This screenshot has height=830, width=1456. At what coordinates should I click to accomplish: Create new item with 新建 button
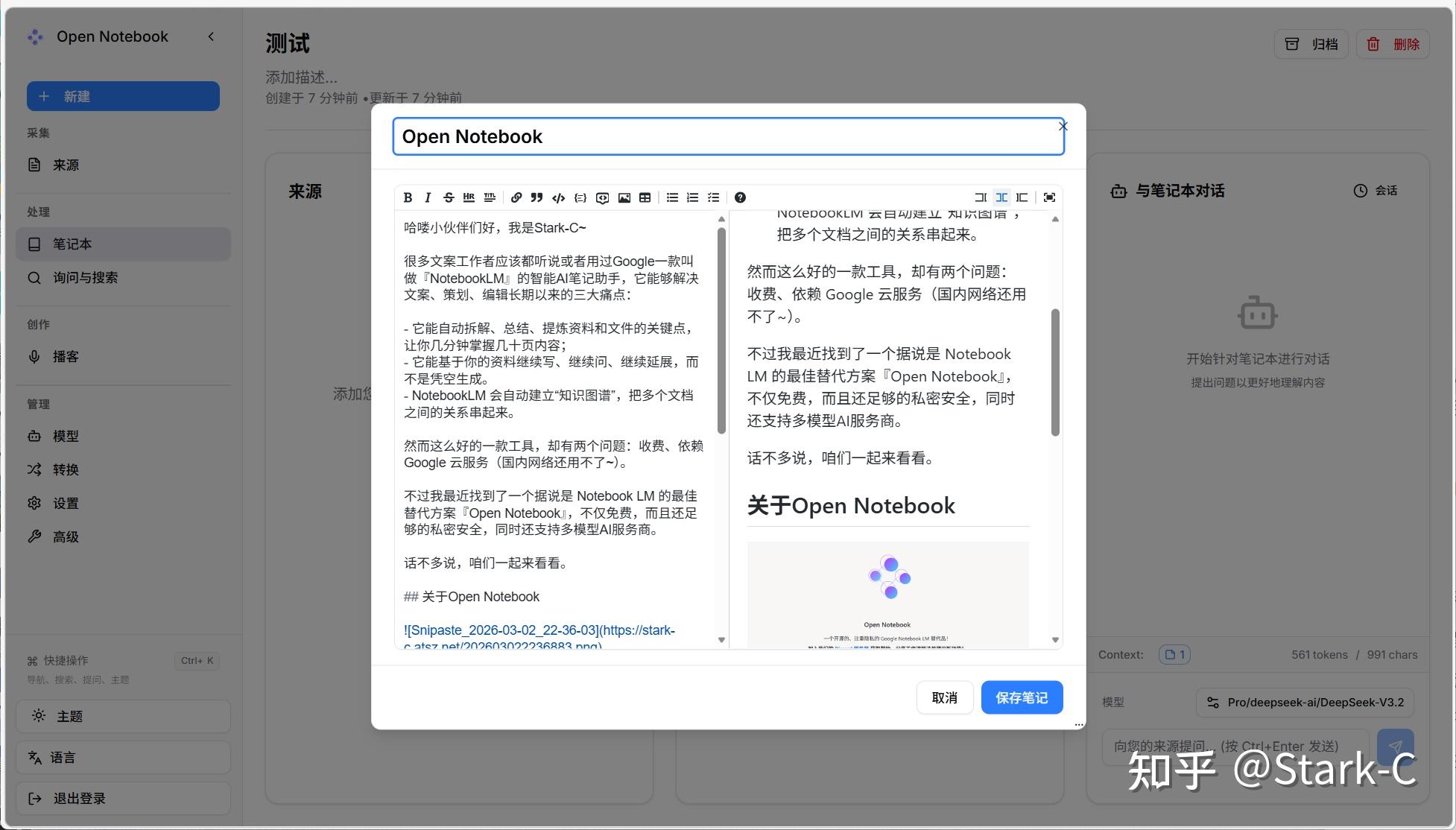pyautogui.click(x=123, y=96)
